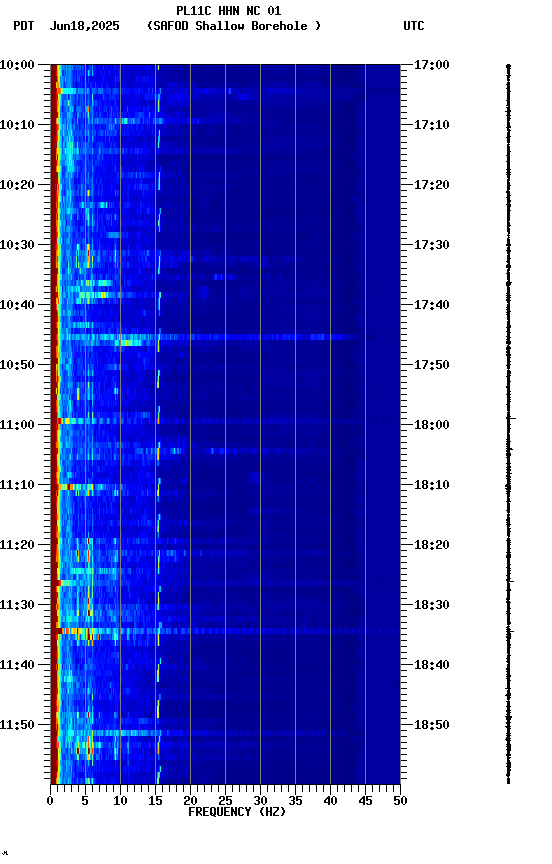
Task: Click the 11:20 PDT time label
Action: [x=17, y=545]
